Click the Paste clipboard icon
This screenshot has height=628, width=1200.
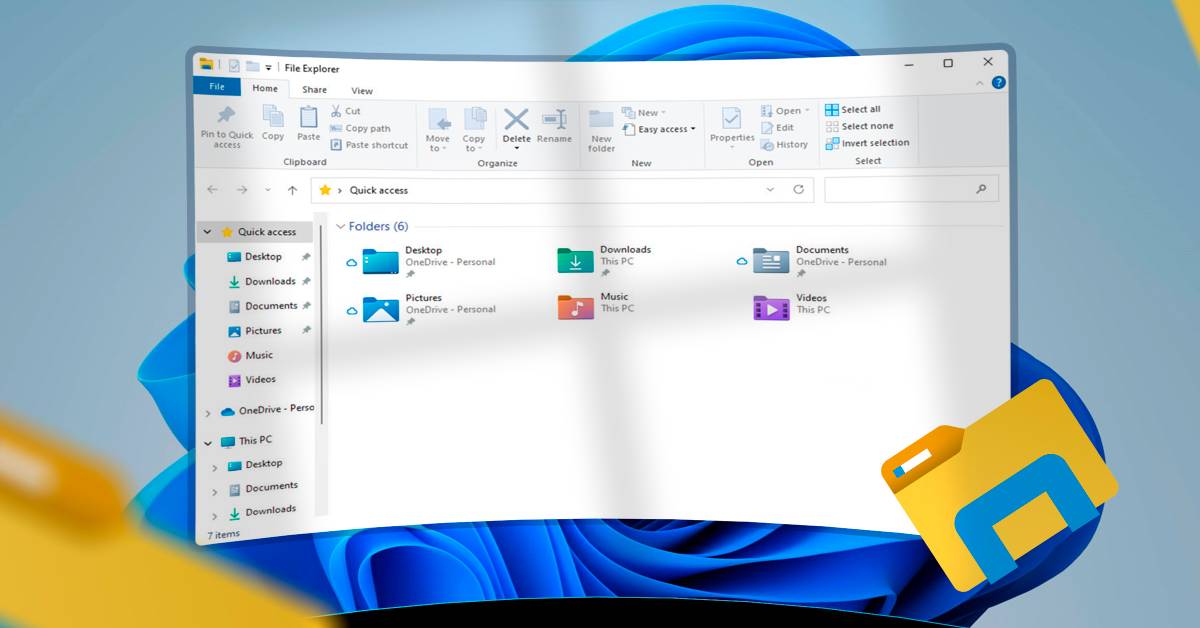point(309,117)
